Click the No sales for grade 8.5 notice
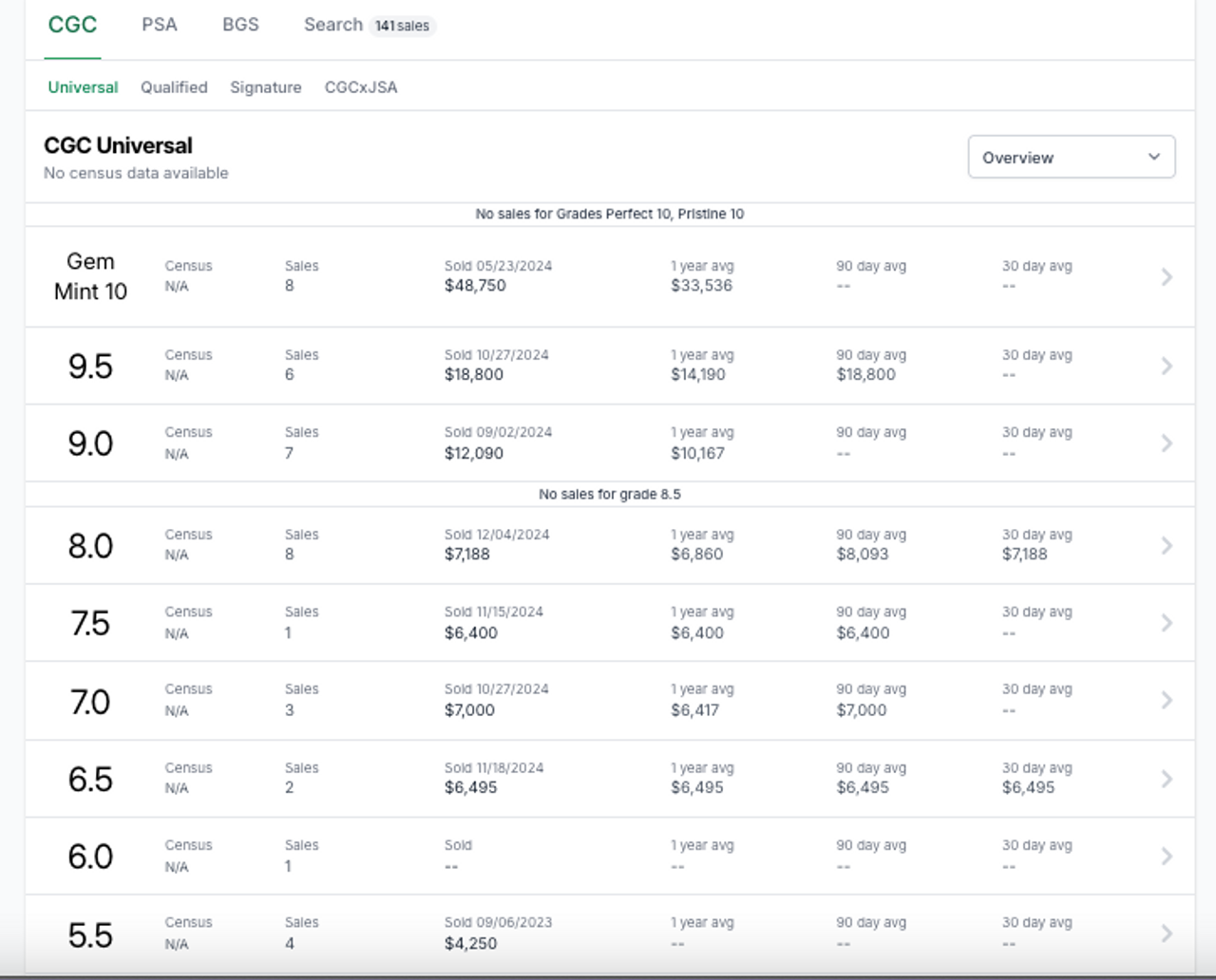Image resolution: width=1216 pixels, height=980 pixels. pos(610,494)
